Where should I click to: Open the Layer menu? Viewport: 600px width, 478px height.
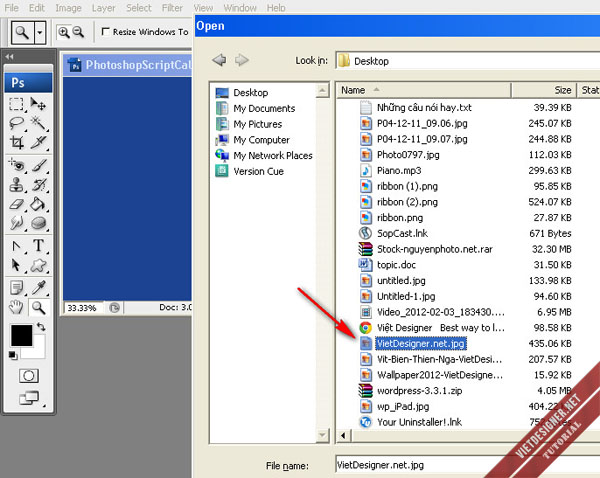103,8
